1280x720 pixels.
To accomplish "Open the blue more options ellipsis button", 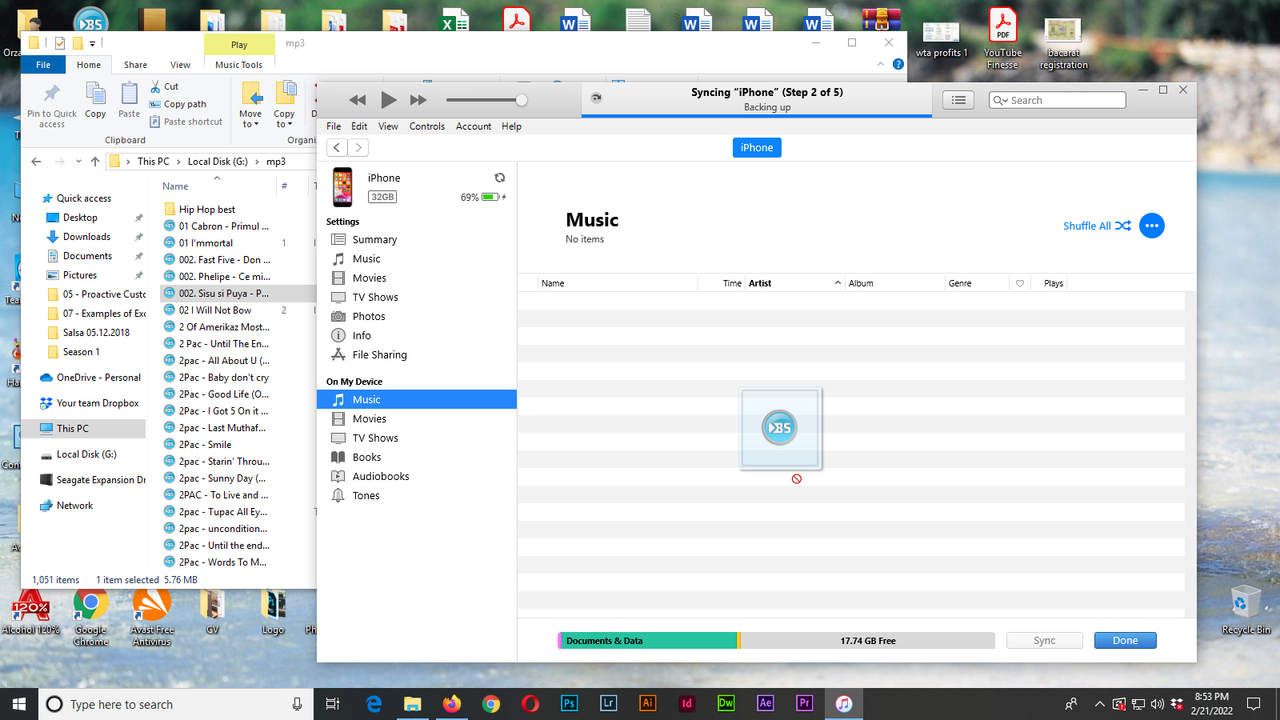I will [x=1151, y=226].
